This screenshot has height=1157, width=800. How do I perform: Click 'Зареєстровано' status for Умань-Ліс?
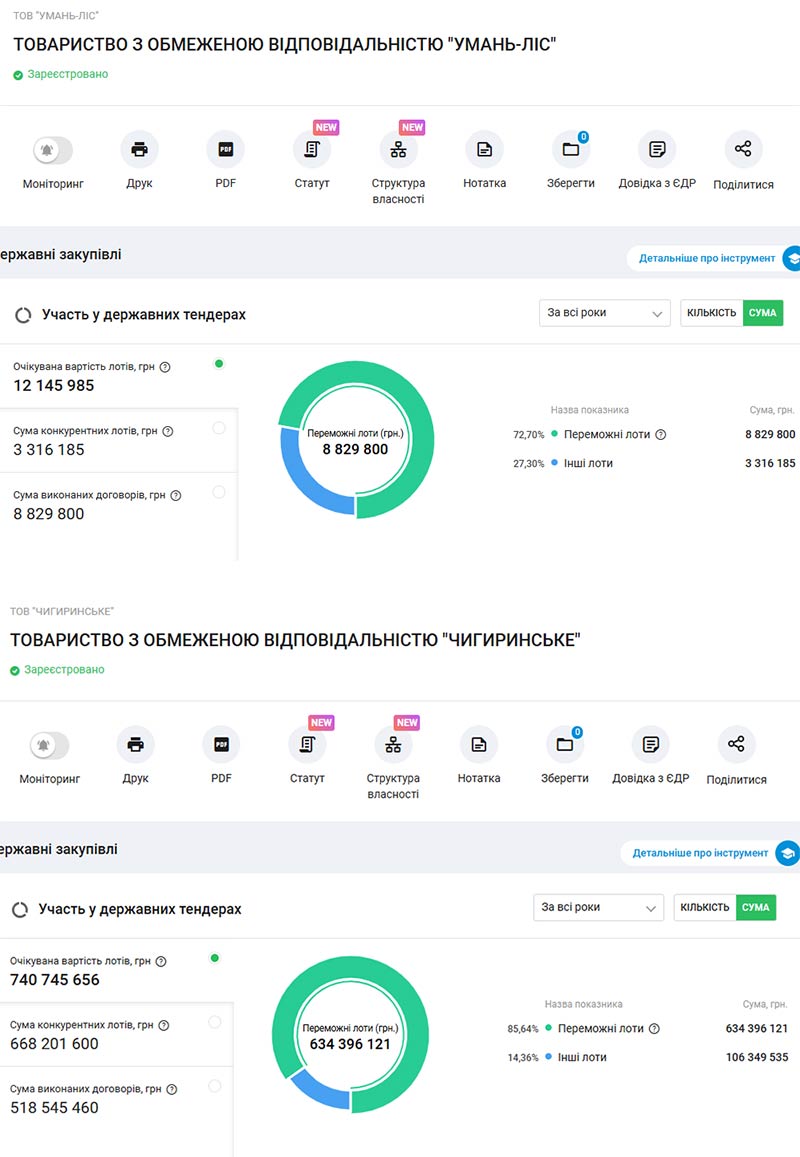61,75
